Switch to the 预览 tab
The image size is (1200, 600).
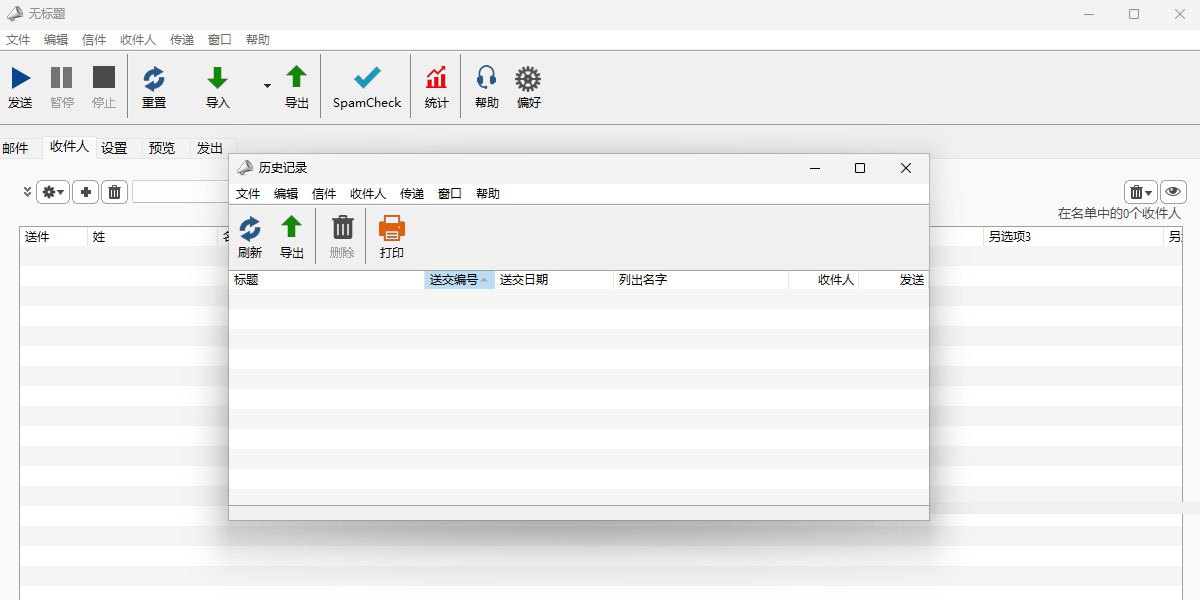click(162, 147)
